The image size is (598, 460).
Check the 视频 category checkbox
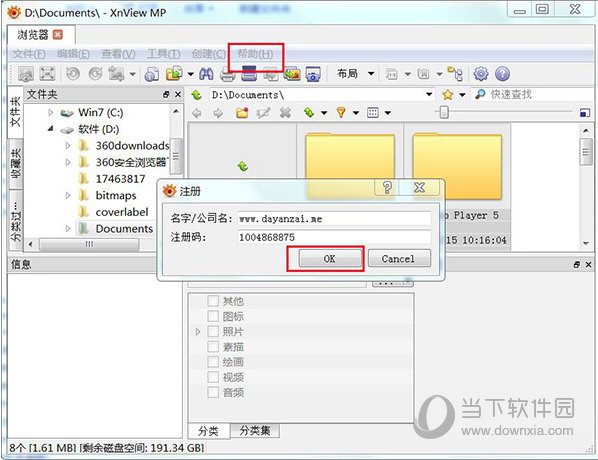[213, 377]
